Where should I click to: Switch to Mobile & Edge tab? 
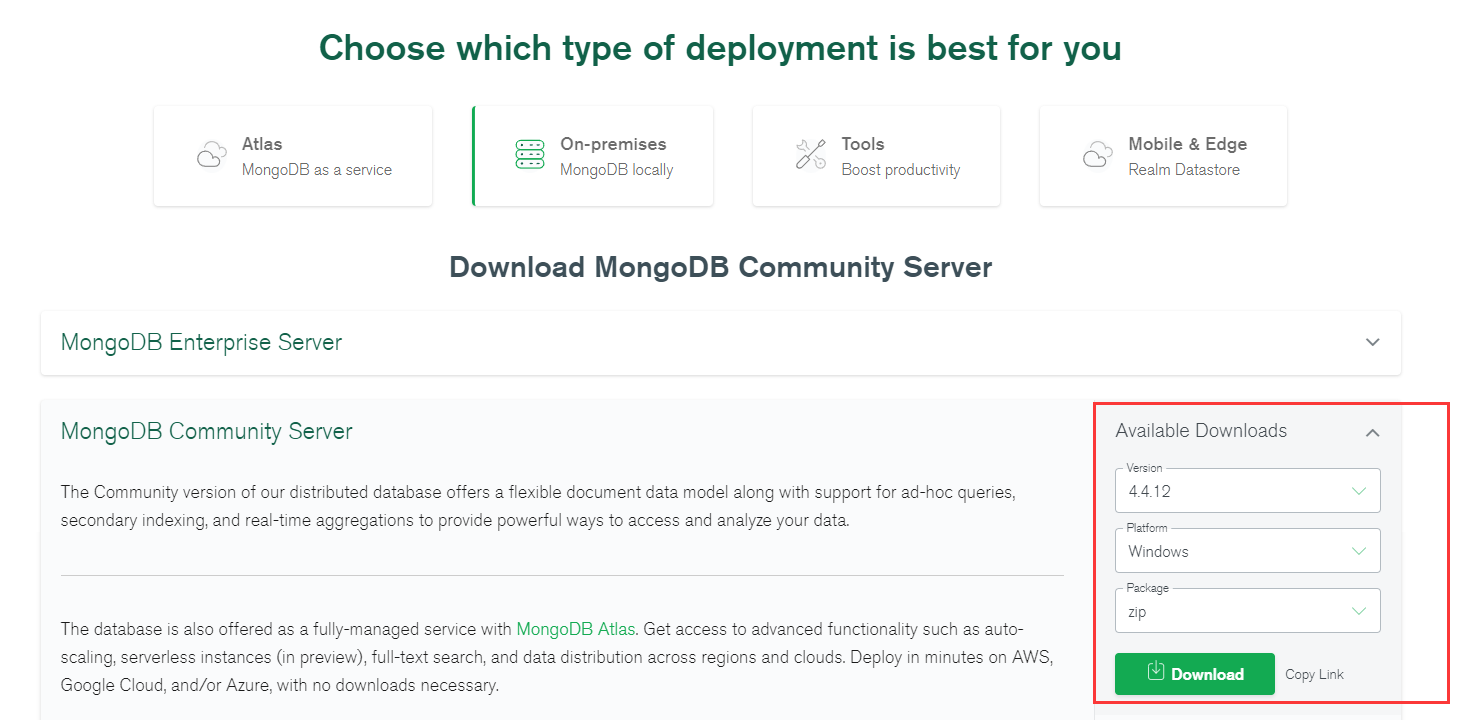[x=1163, y=156]
